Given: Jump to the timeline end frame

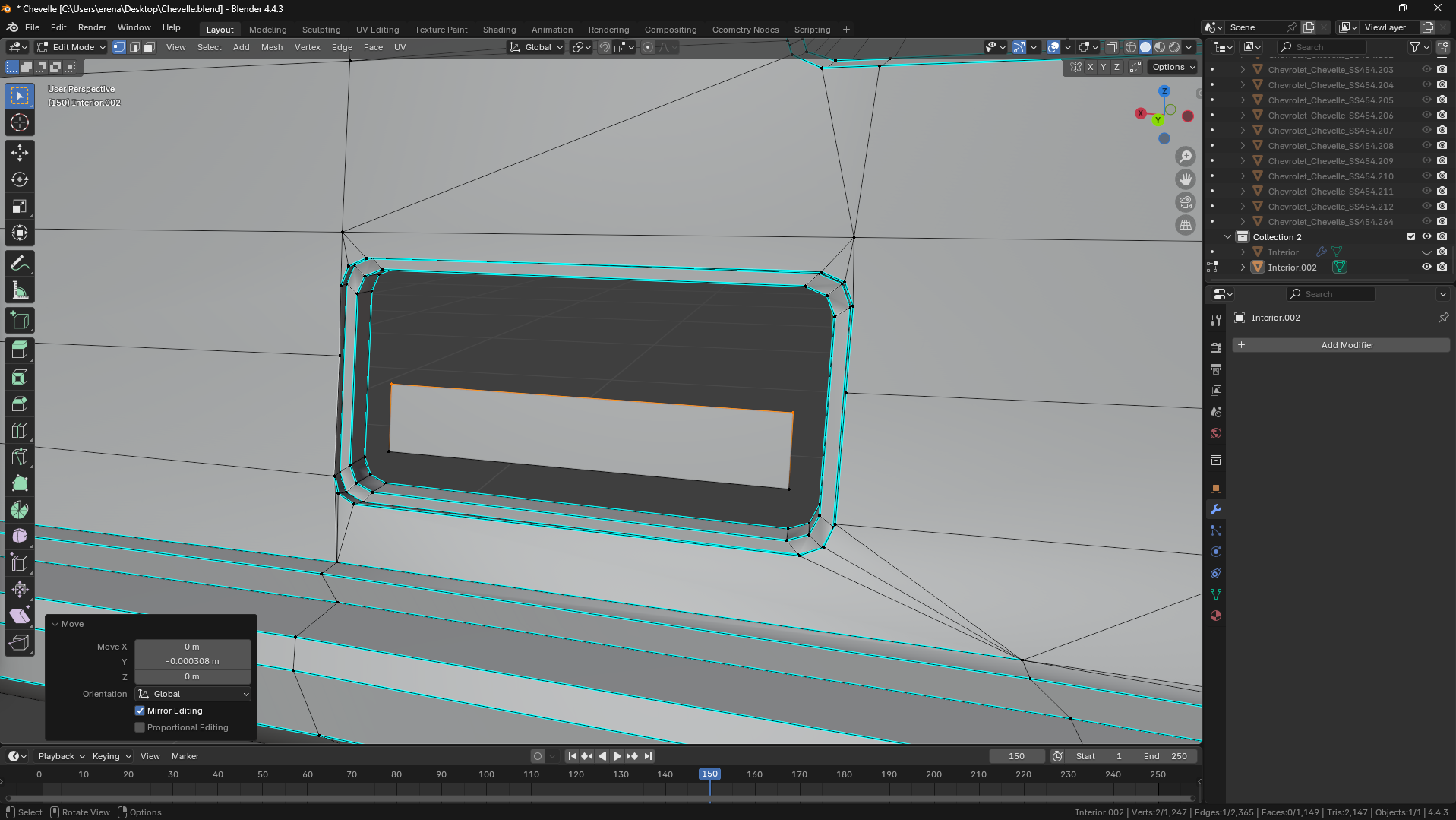Looking at the screenshot, I should pos(648,756).
